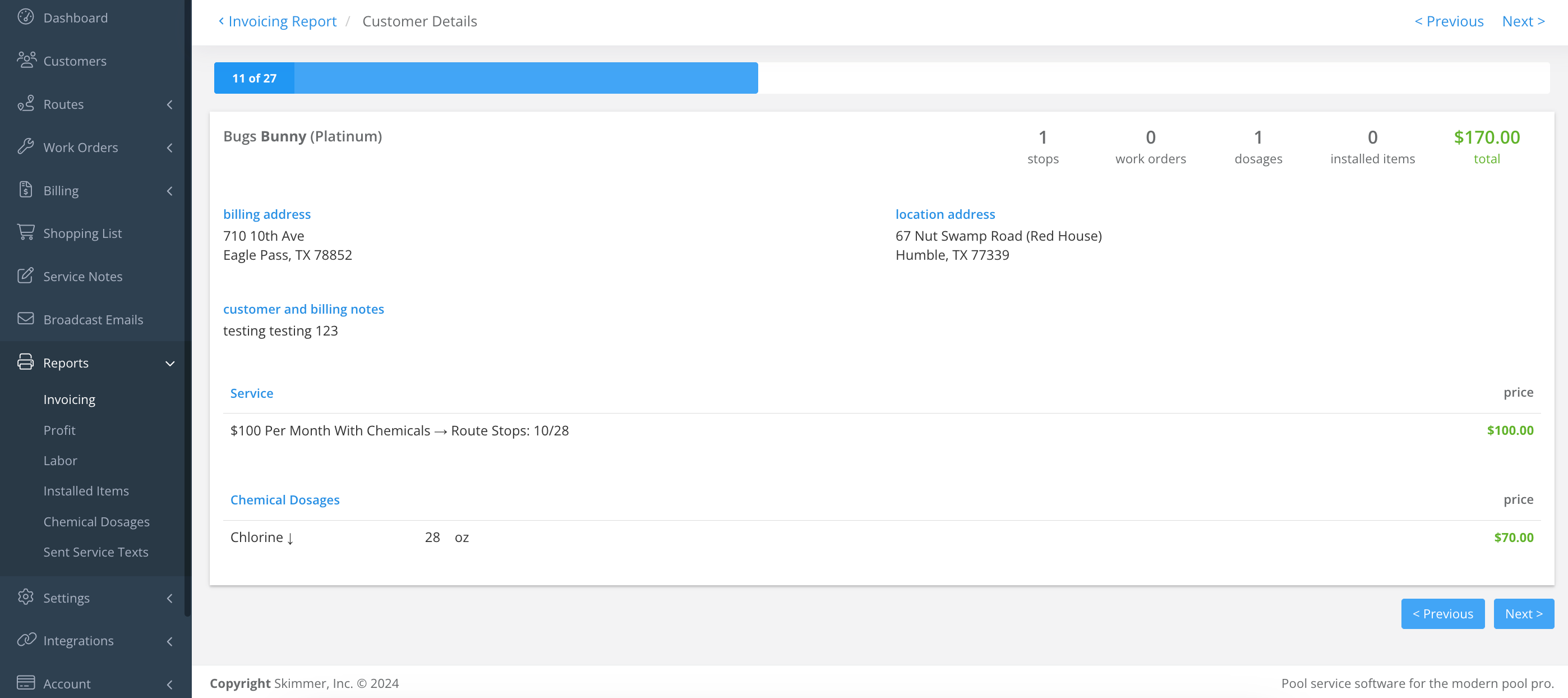Click the top Previous link
Image resolution: width=1568 pixels, height=698 pixels.
click(x=1449, y=21)
